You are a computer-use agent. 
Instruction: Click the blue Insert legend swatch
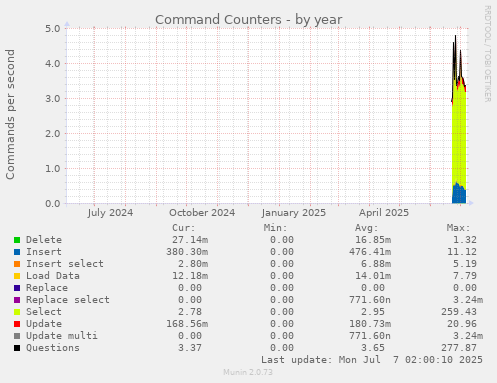17,252
